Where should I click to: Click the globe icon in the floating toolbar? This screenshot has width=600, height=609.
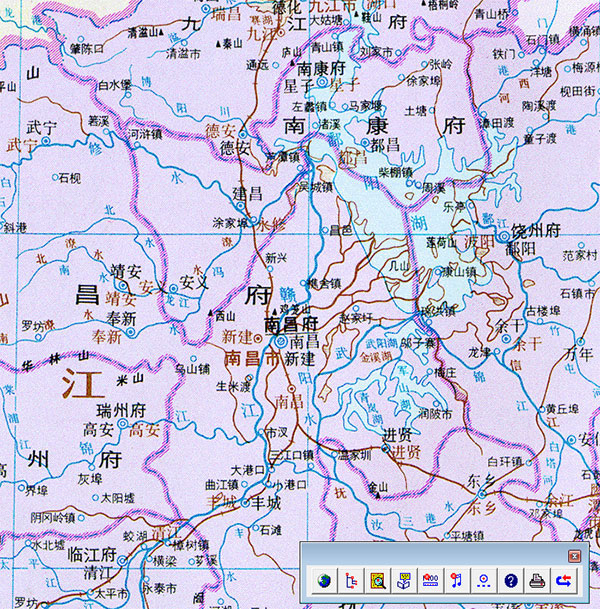(x=324, y=579)
